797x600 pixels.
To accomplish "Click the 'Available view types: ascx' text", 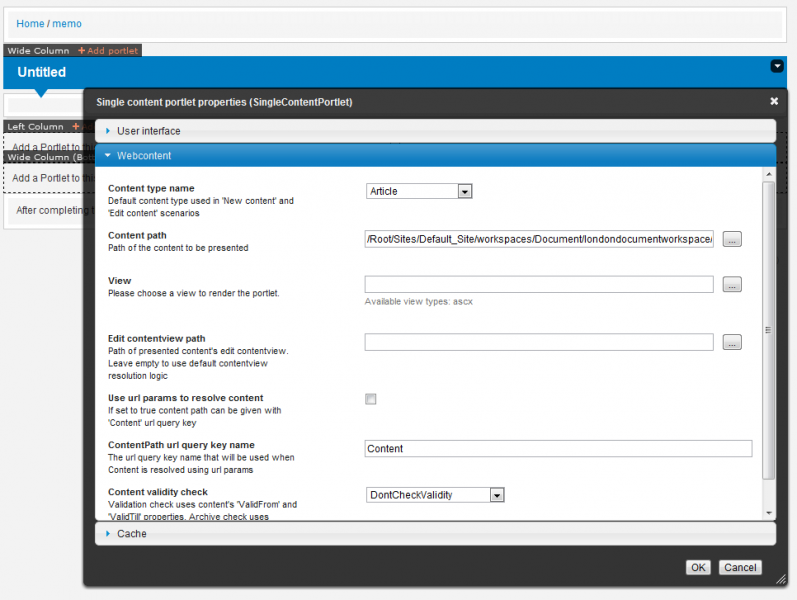I will 418,302.
